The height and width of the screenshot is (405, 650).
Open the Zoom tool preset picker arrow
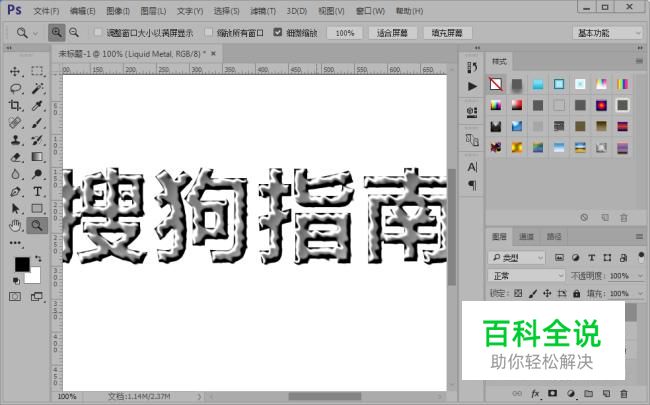(x=35, y=33)
